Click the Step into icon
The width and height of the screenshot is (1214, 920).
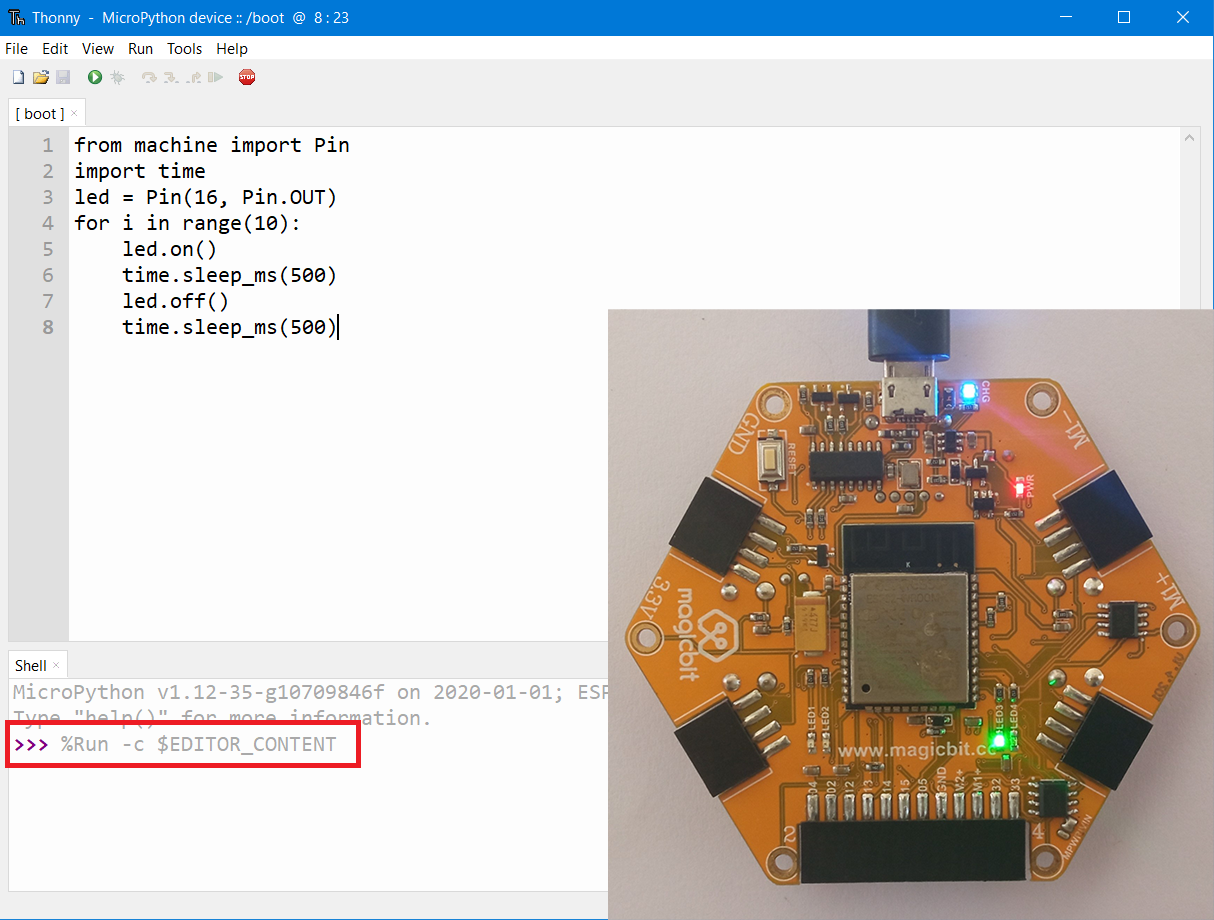click(172, 77)
